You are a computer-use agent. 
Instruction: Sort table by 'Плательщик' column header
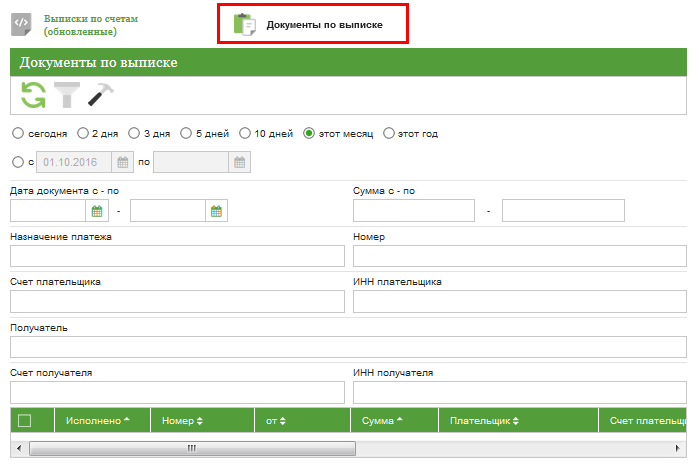486,421
